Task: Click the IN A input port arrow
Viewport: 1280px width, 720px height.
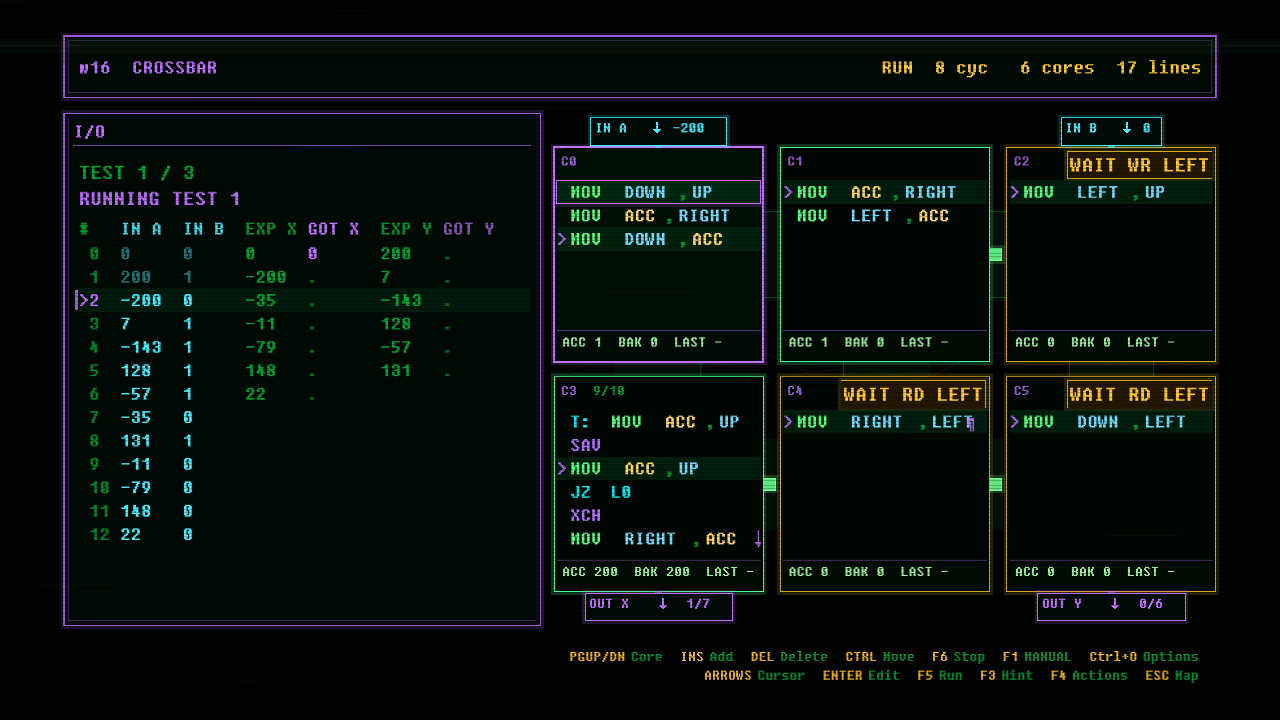Action: (x=657, y=128)
